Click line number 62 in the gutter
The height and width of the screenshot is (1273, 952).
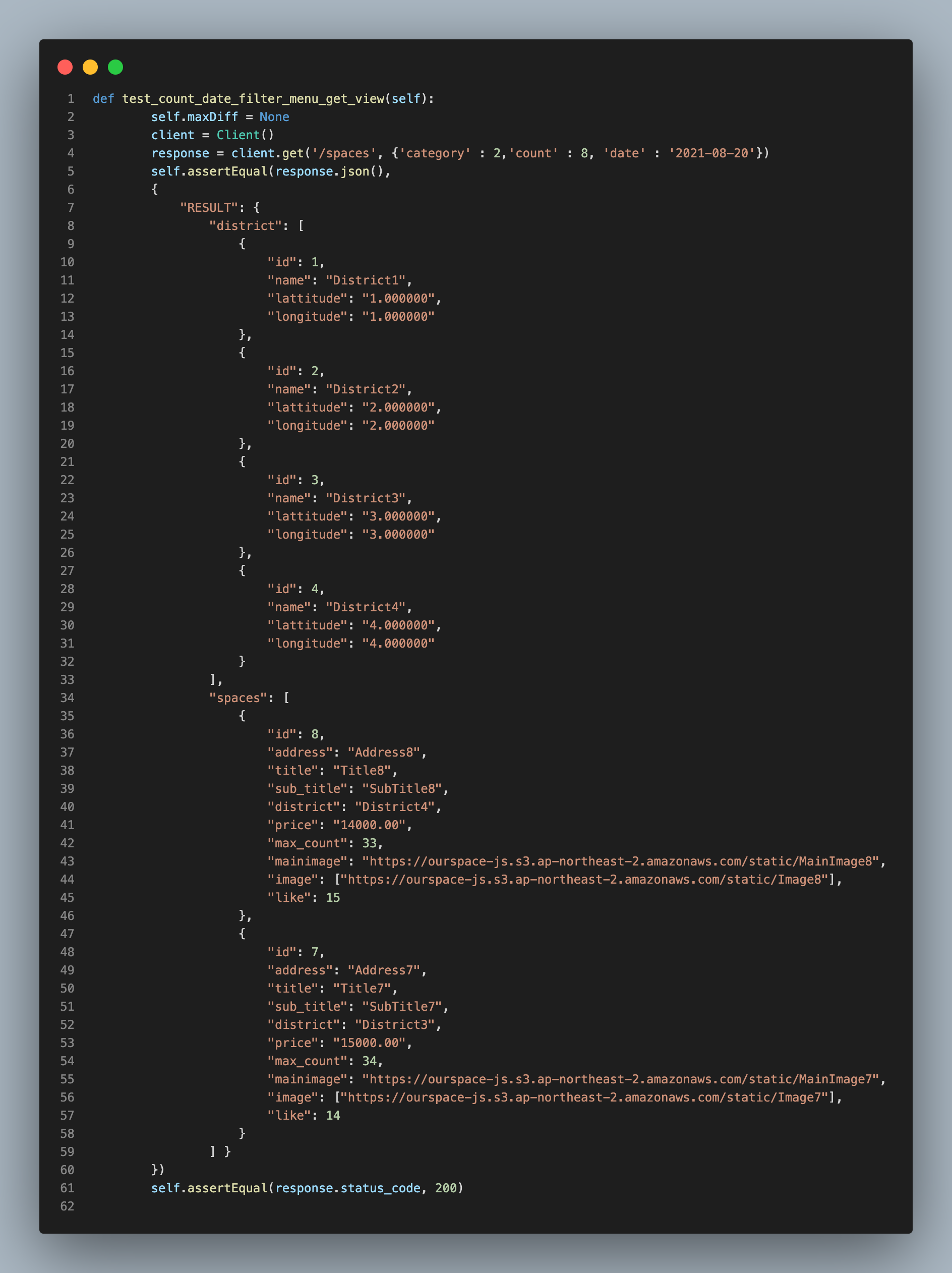67,1207
